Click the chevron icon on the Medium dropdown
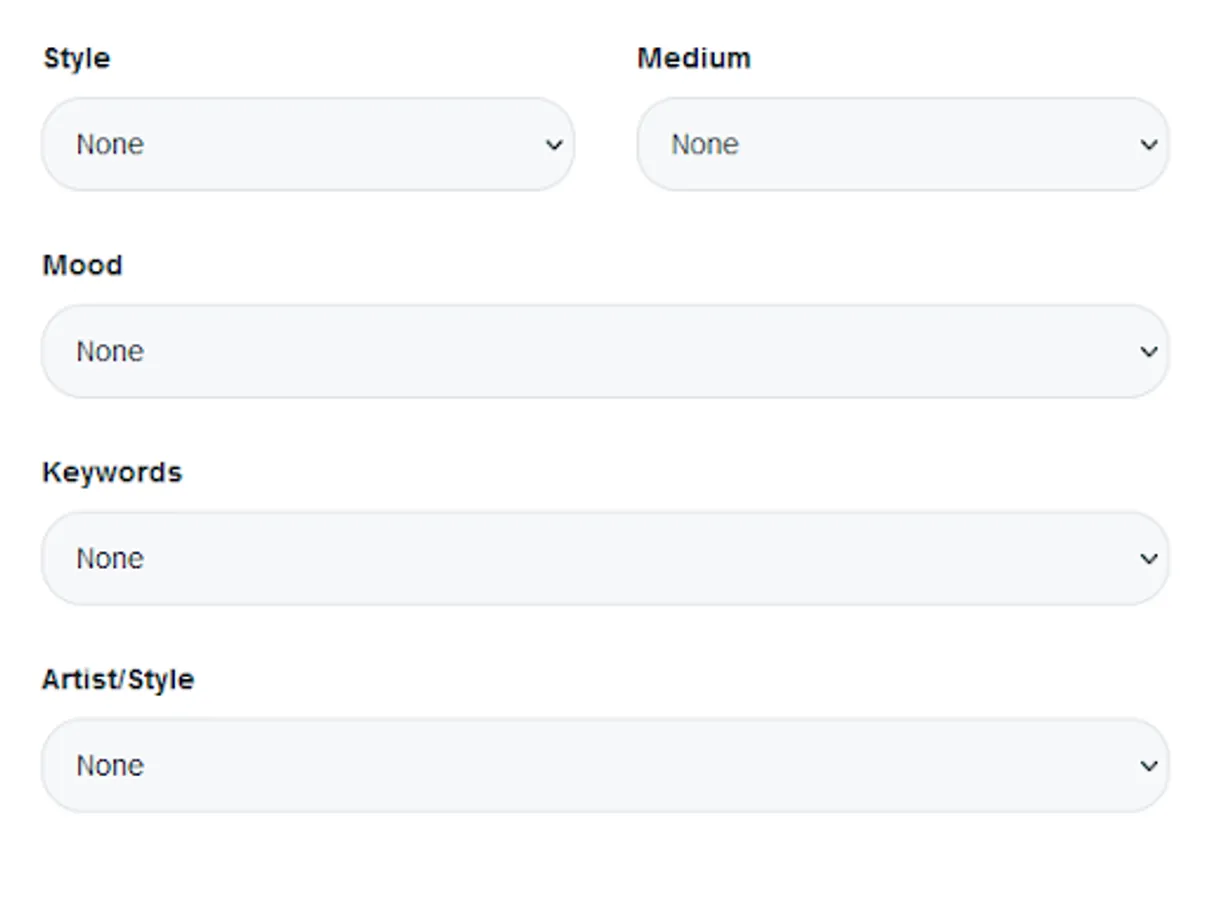Viewport: 1206px width, 900px height. pos(1148,144)
